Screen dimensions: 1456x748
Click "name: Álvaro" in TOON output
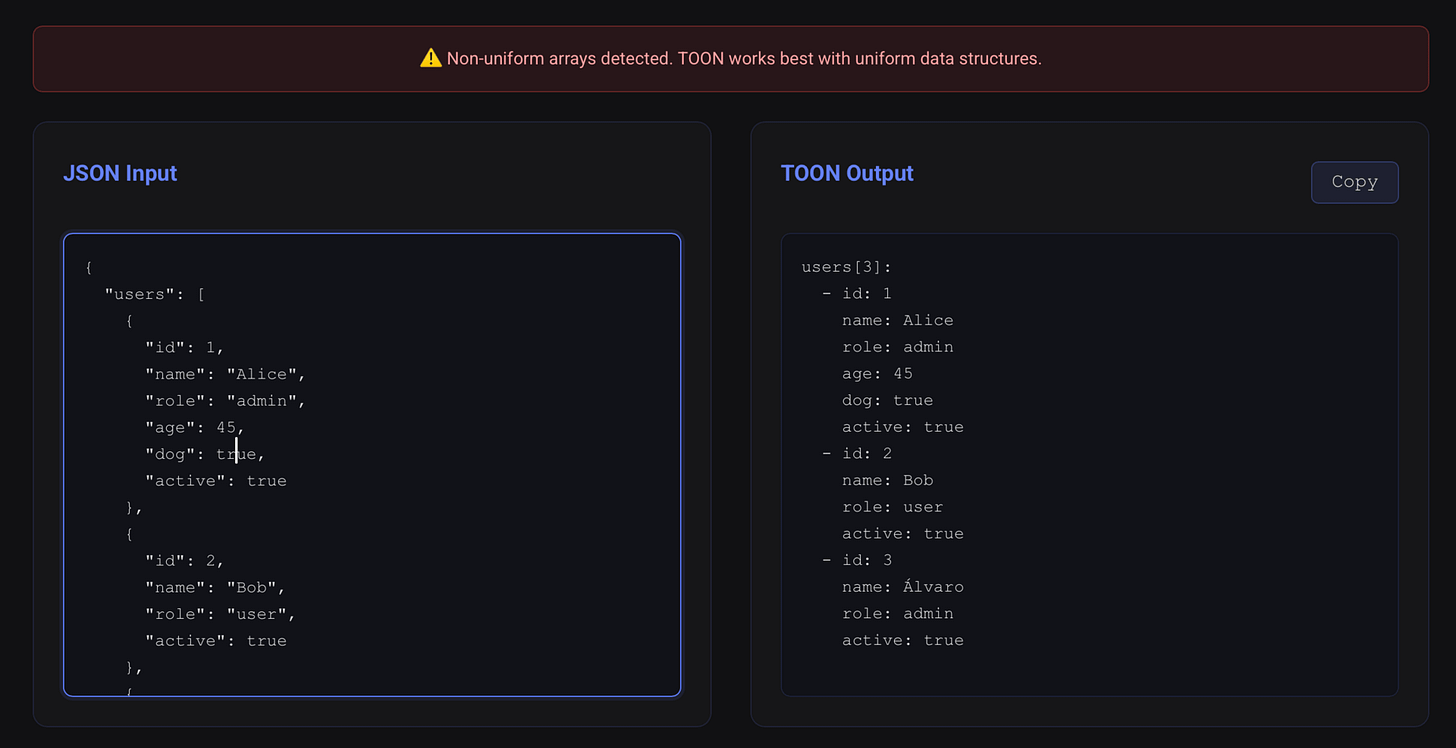[x=902, y=587]
